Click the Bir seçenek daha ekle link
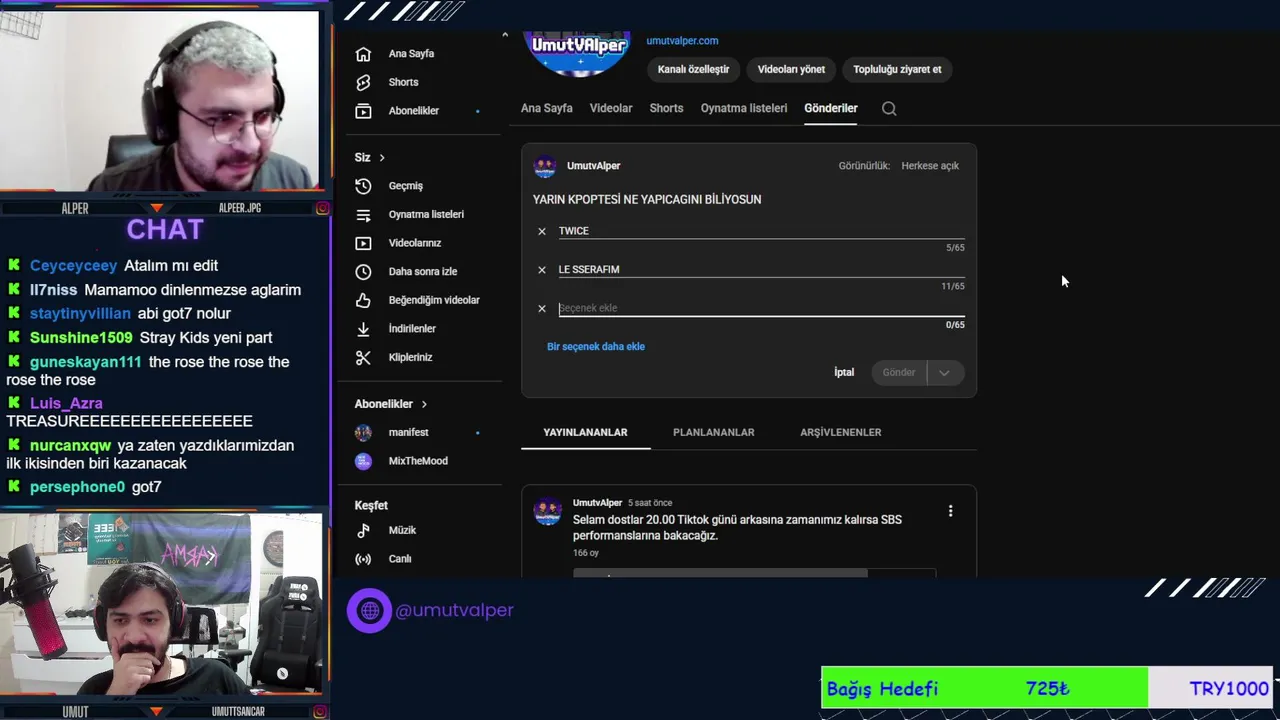The width and height of the screenshot is (1280, 720). click(596, 347)
